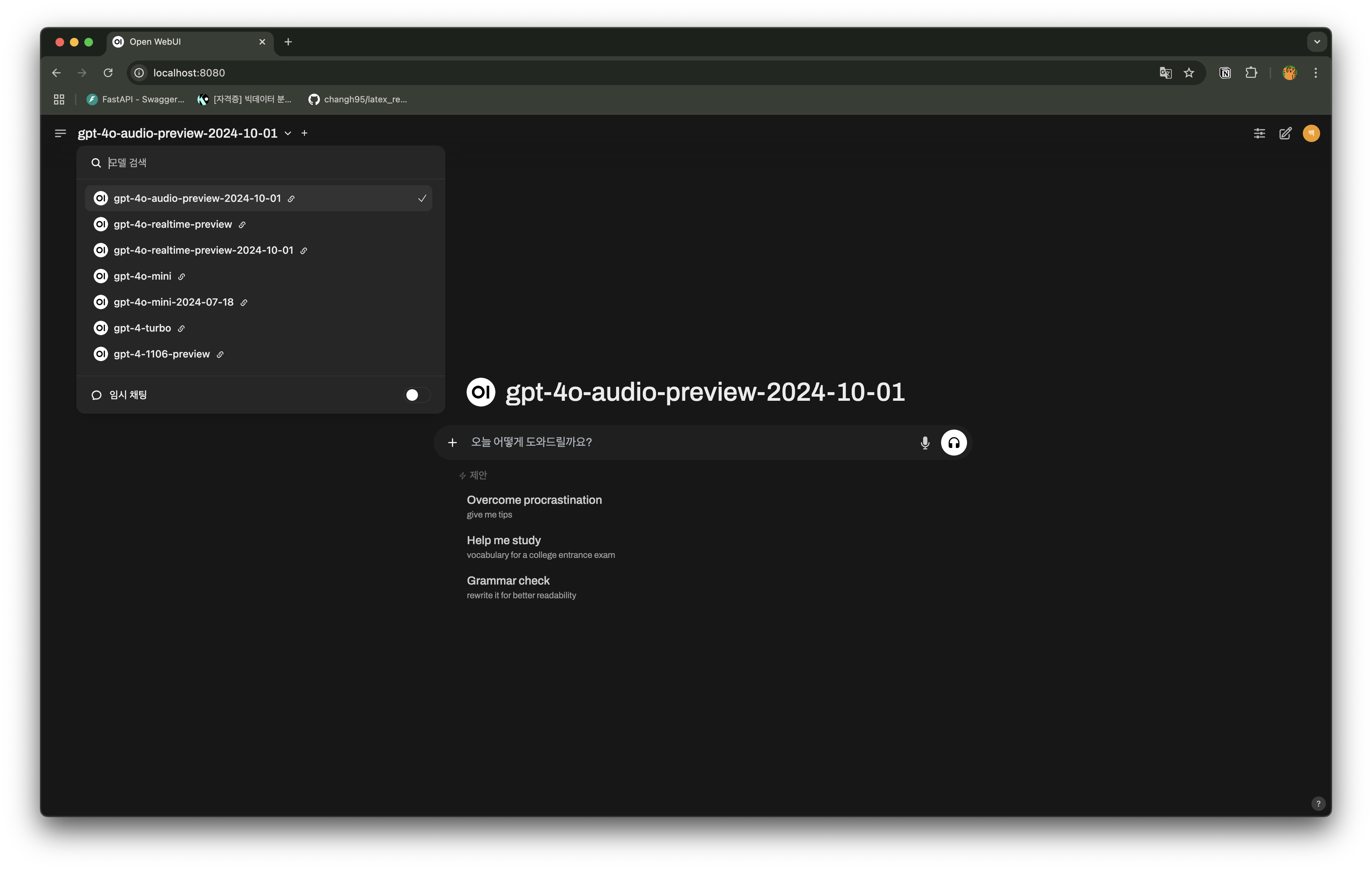Screen dimensions: 1372x870
Task: Open FastAPI - Swagger bookmark
Action: (x=135, y=100)
